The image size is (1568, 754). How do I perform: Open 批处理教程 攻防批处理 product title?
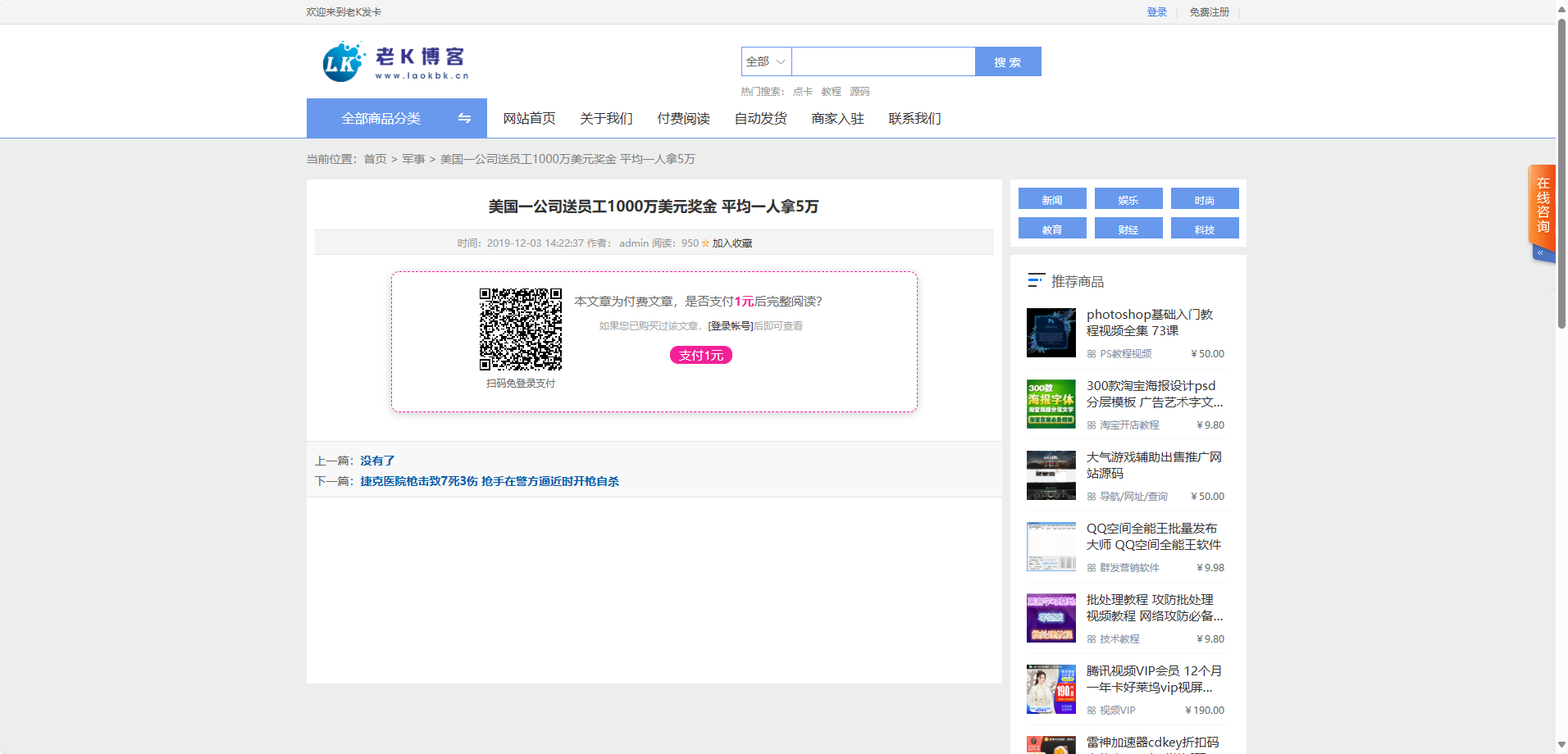[1155, 607]
